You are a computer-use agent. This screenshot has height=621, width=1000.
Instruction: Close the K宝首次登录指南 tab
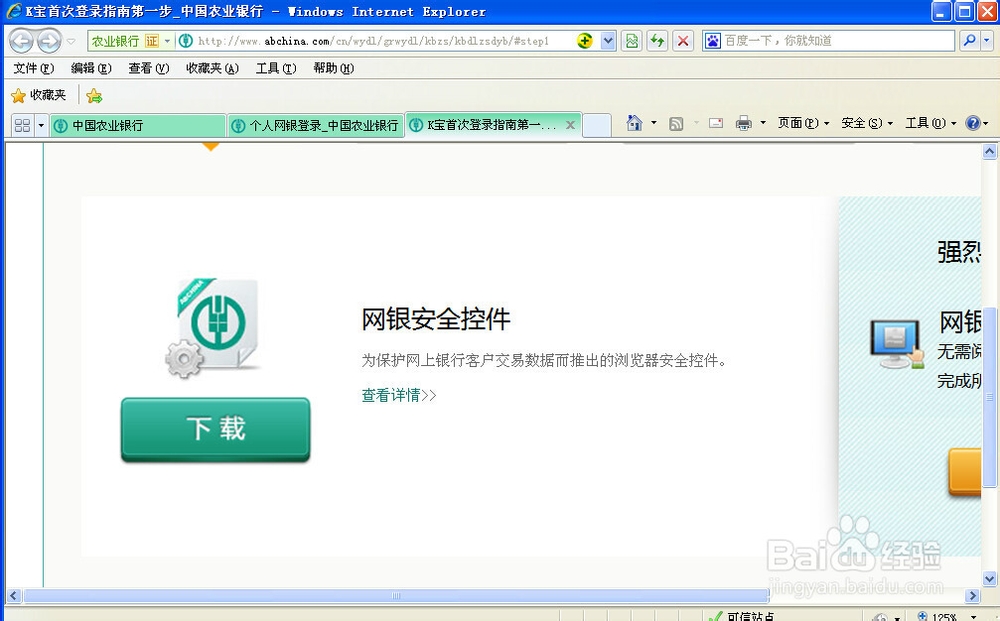(570, 125)
